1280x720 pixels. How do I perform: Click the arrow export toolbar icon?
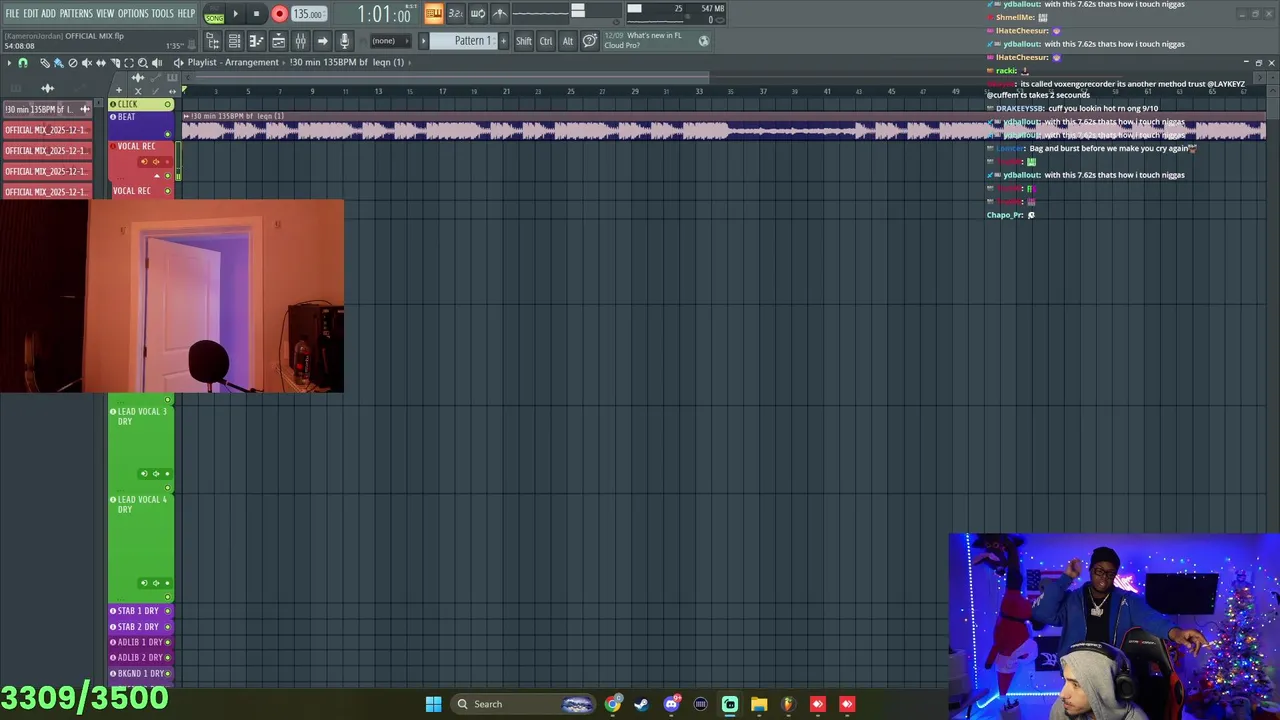(322, 41)
